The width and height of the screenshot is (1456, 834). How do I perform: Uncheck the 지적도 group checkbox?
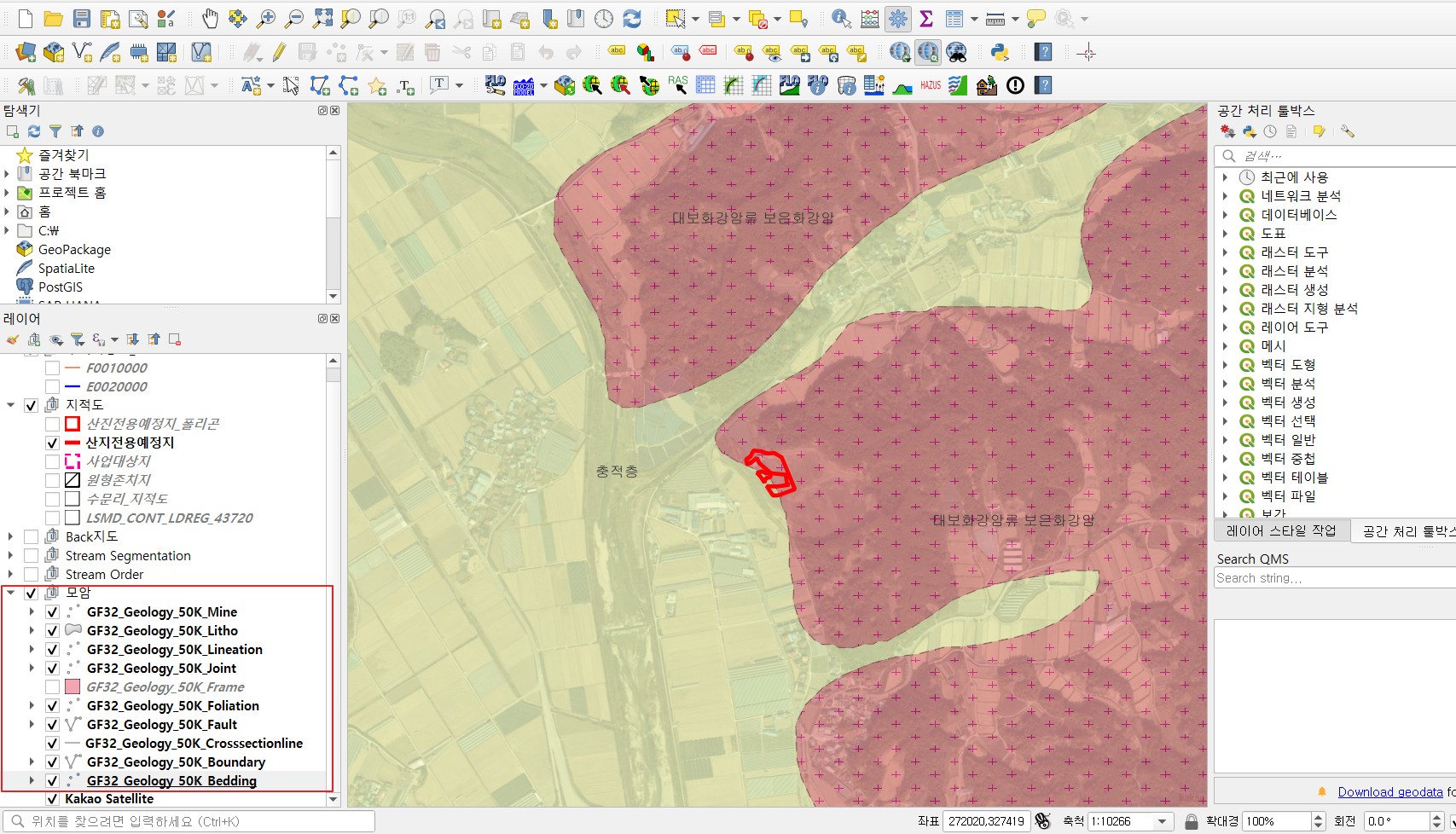pyautogui.click(x=32, y=405)
